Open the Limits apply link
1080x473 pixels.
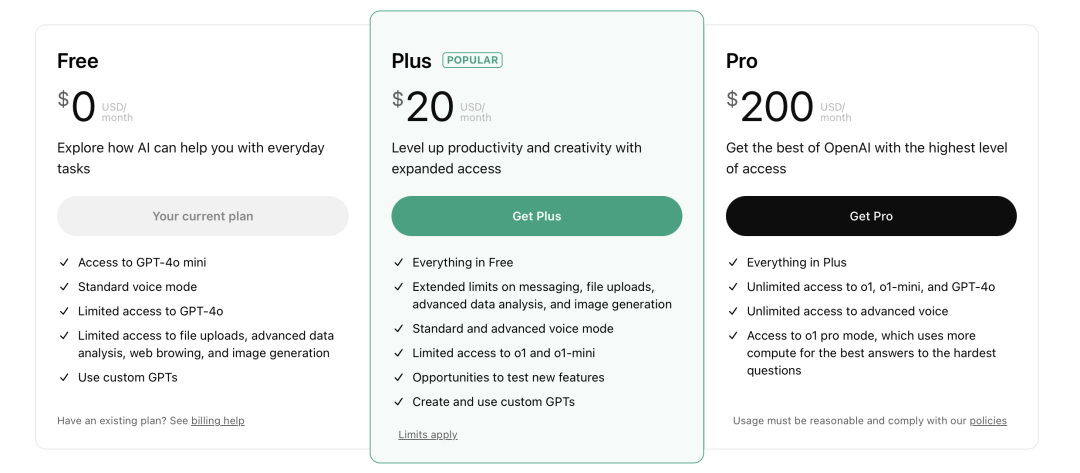point(428,435)
